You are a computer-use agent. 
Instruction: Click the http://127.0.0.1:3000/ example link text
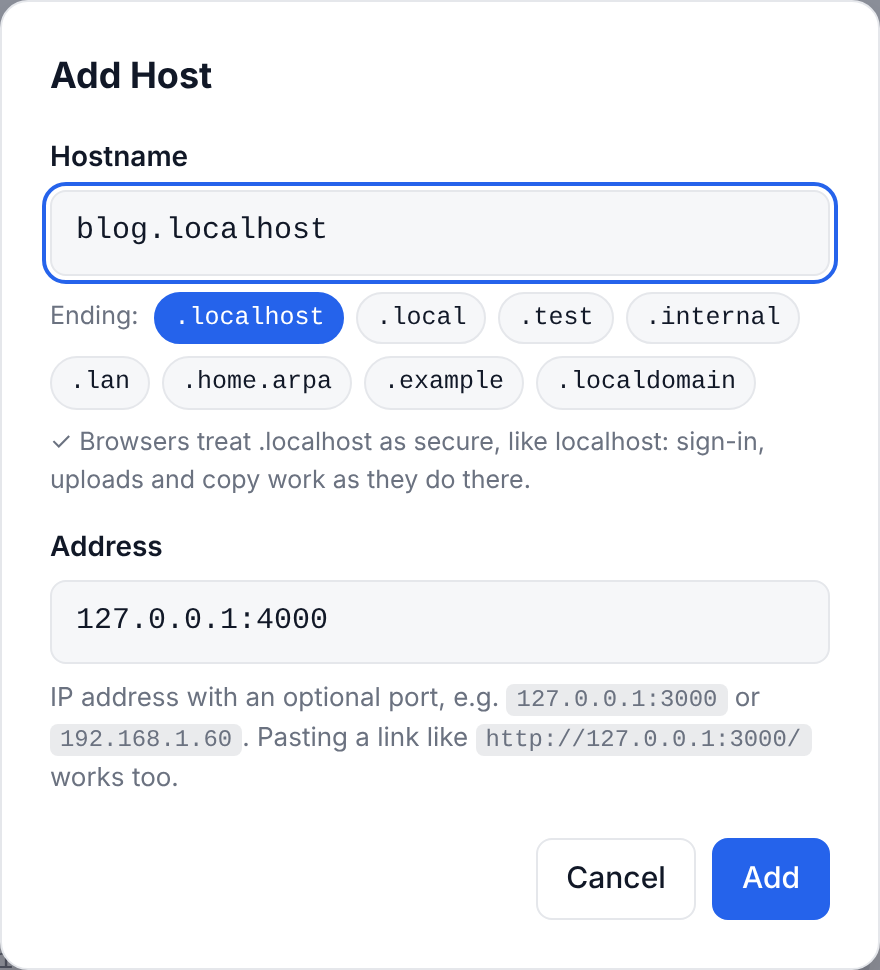(x=643, y=739)
